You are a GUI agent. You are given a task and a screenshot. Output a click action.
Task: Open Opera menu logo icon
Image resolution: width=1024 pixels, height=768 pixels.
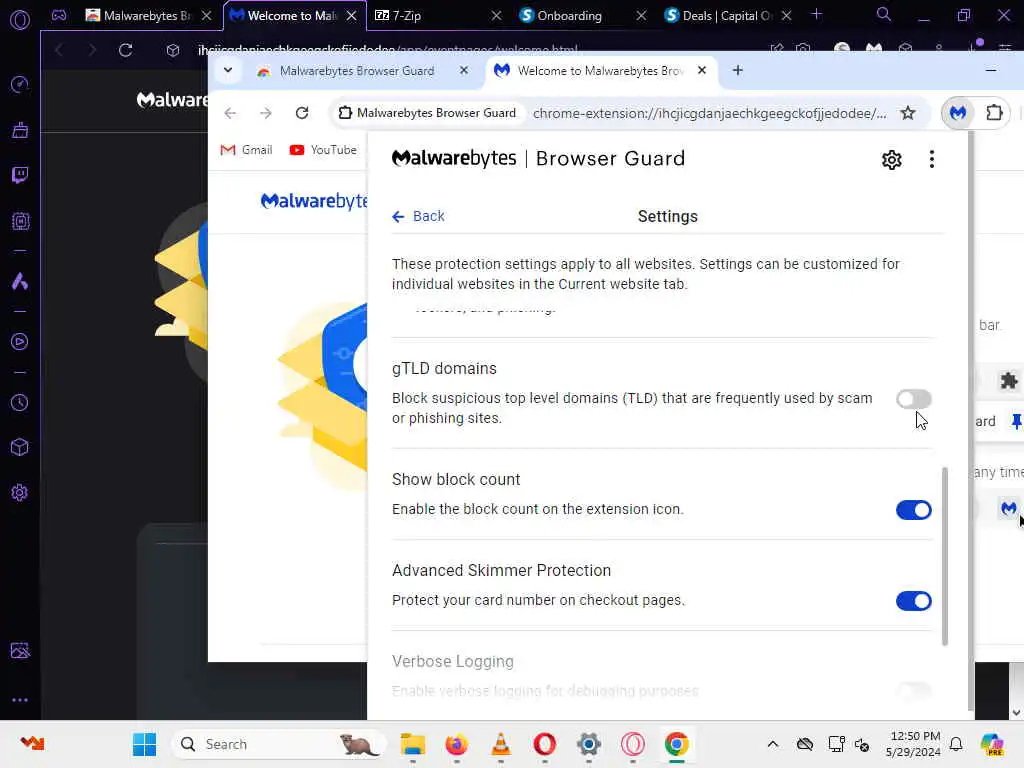click(20, 20)
